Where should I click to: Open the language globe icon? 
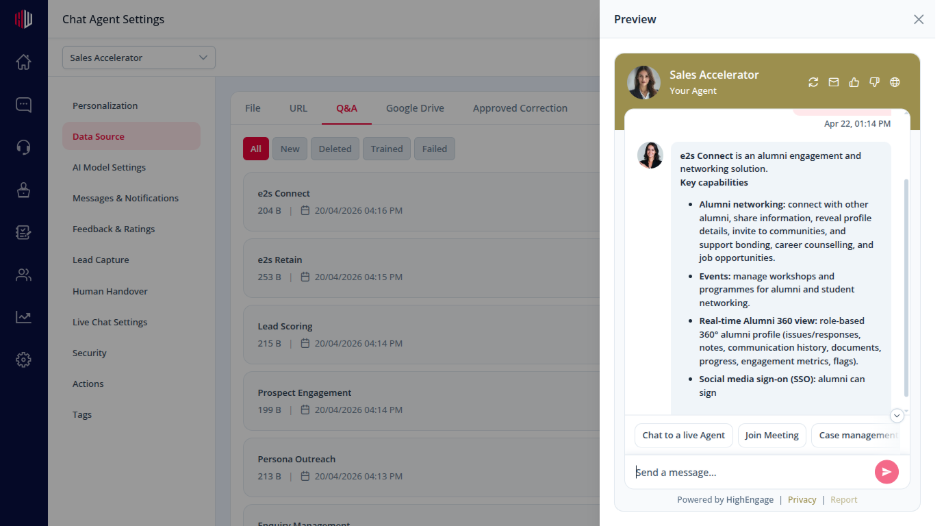point(895,82)
